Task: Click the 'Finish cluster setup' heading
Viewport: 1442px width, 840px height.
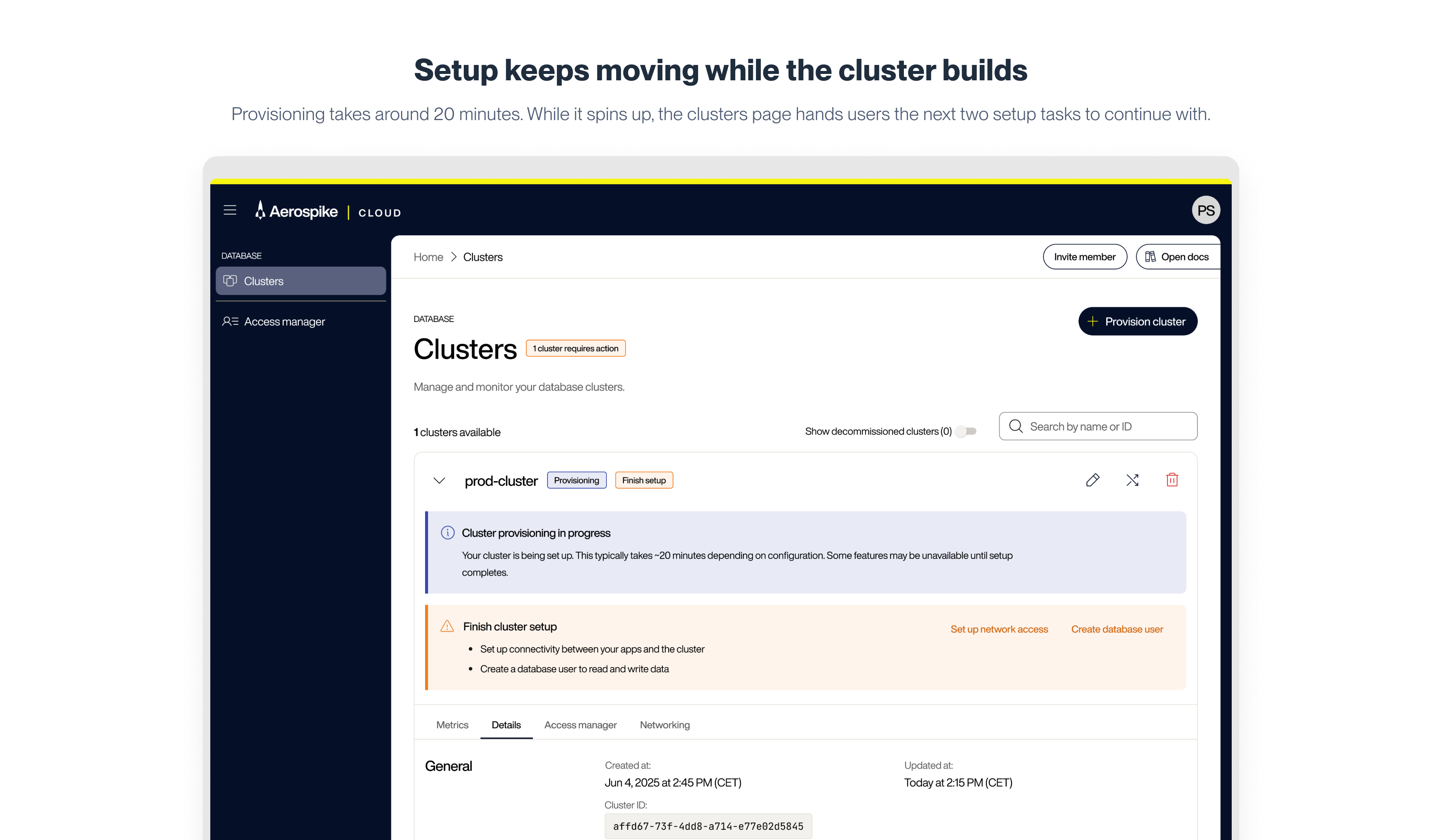Action: click(510, 627)
